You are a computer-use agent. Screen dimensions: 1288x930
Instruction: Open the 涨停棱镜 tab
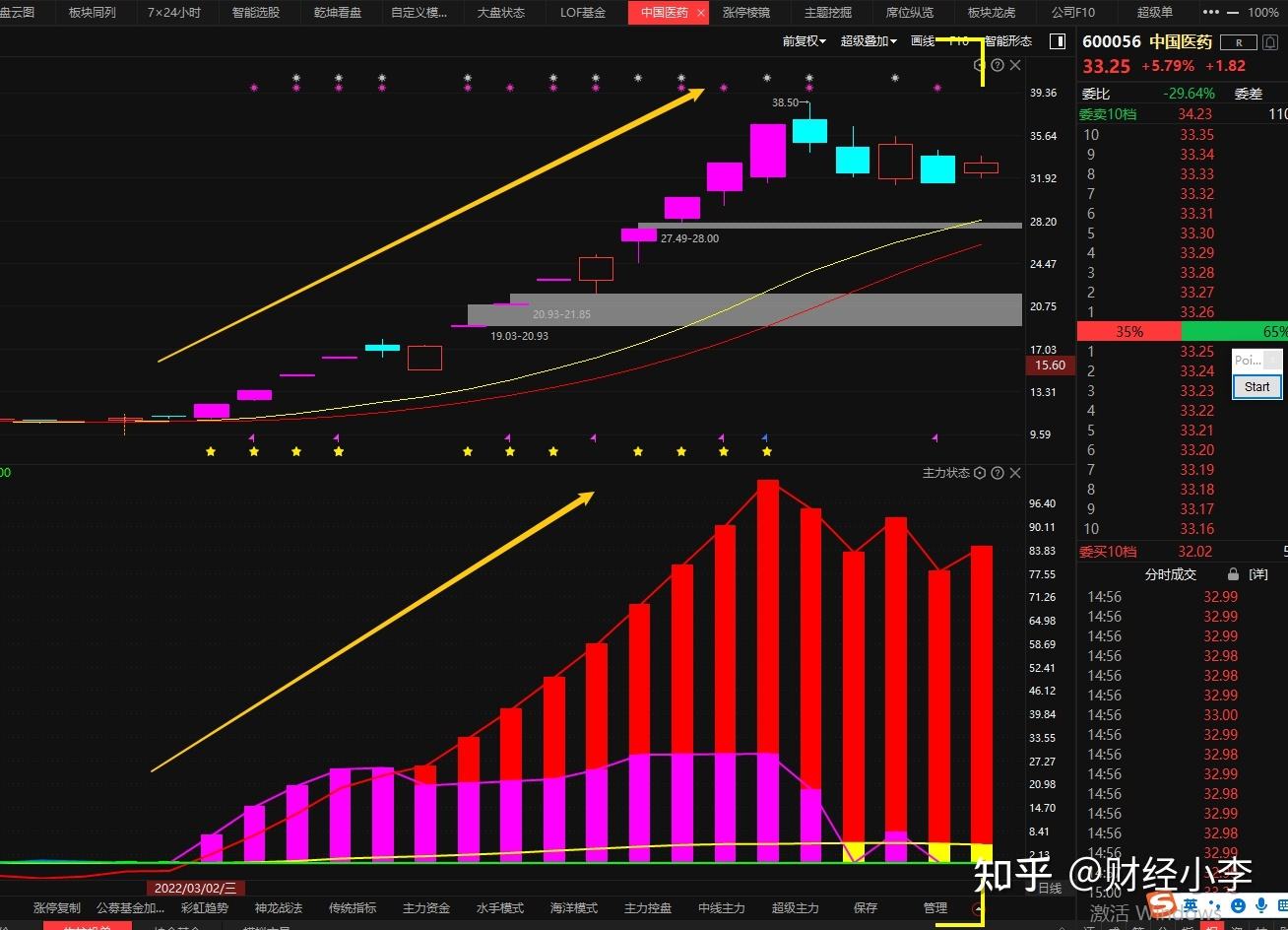[745, 13]
